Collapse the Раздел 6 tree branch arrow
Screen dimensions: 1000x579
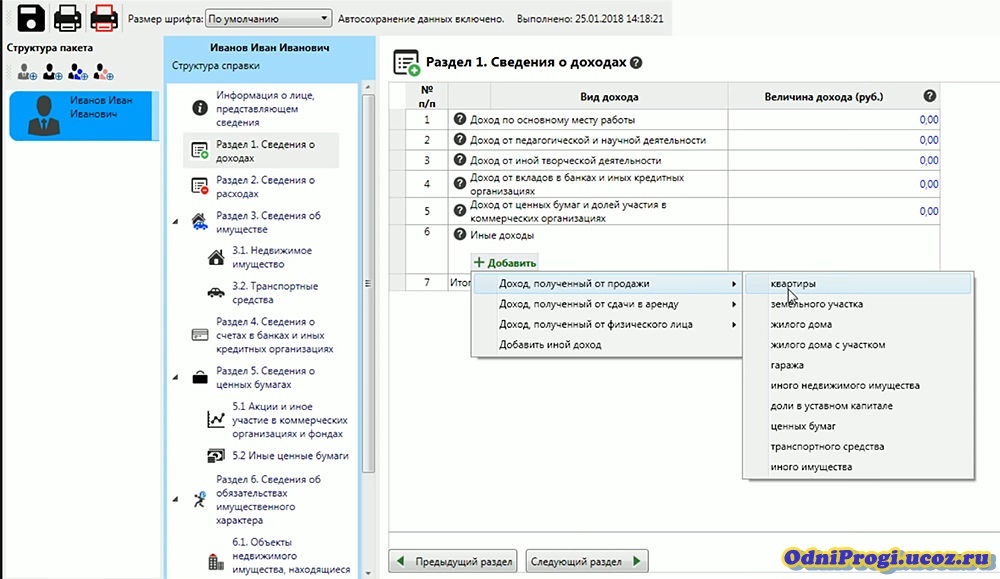click(x=175, y=499)
